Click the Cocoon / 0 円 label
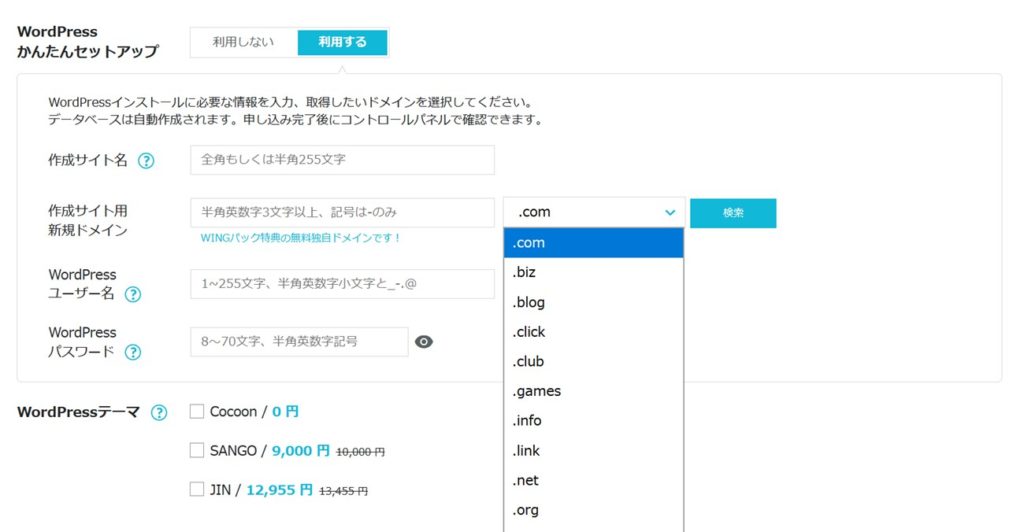Screen dimensions: 1024x532 254,412
